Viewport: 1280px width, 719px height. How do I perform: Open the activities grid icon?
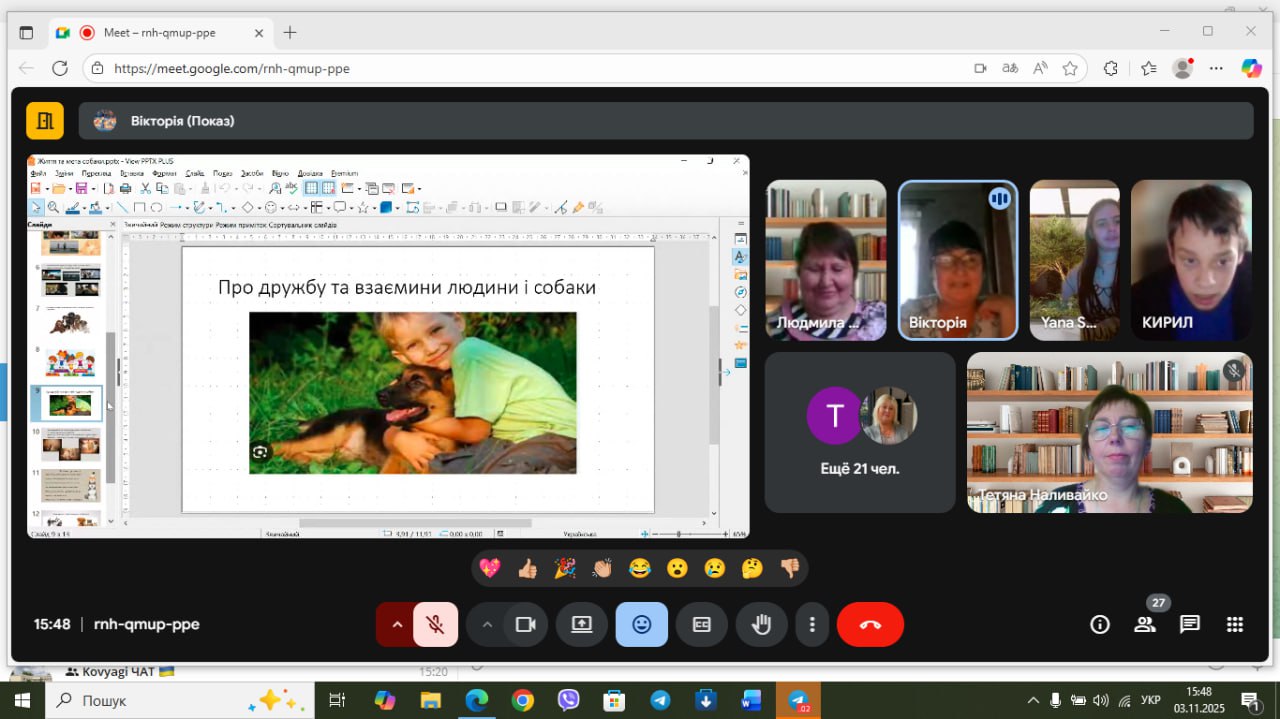[x=1234, y=625]
